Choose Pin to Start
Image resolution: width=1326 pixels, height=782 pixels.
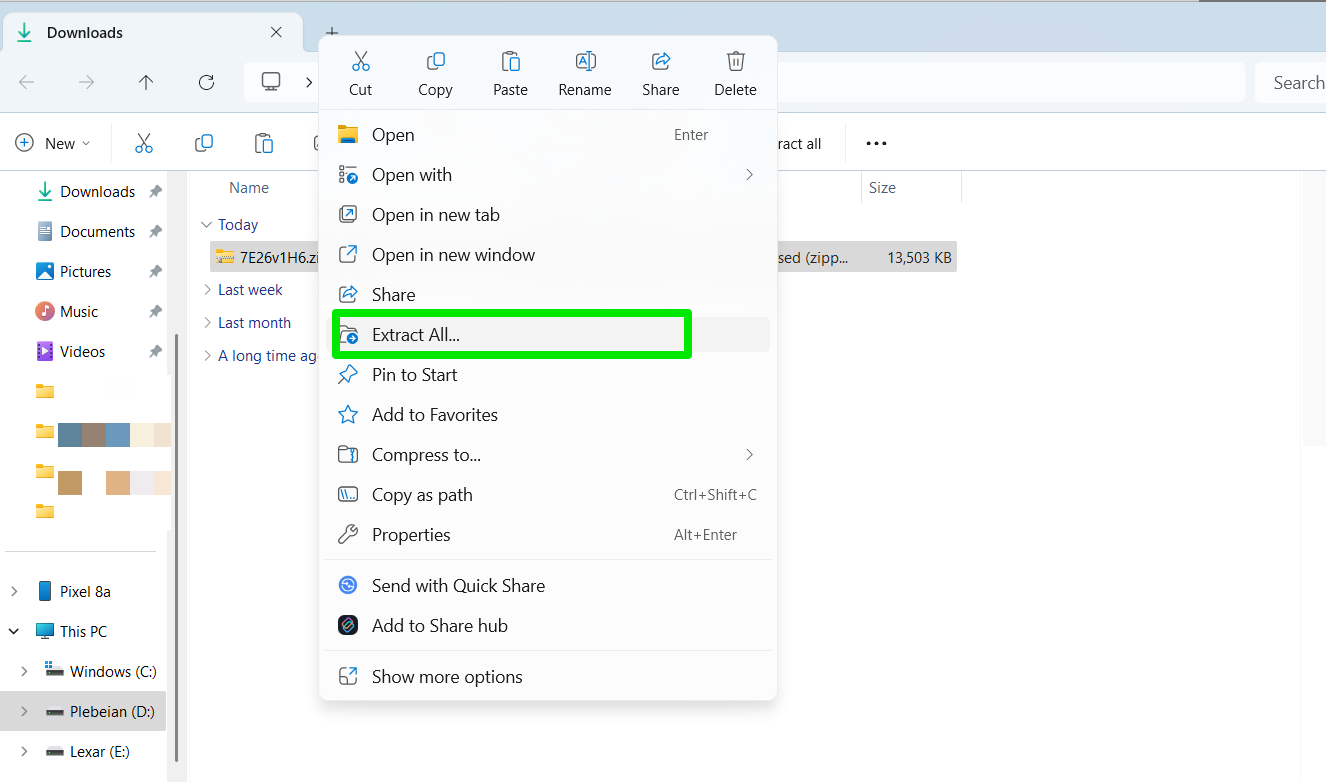pyautogui.click(x=548, y=375)
